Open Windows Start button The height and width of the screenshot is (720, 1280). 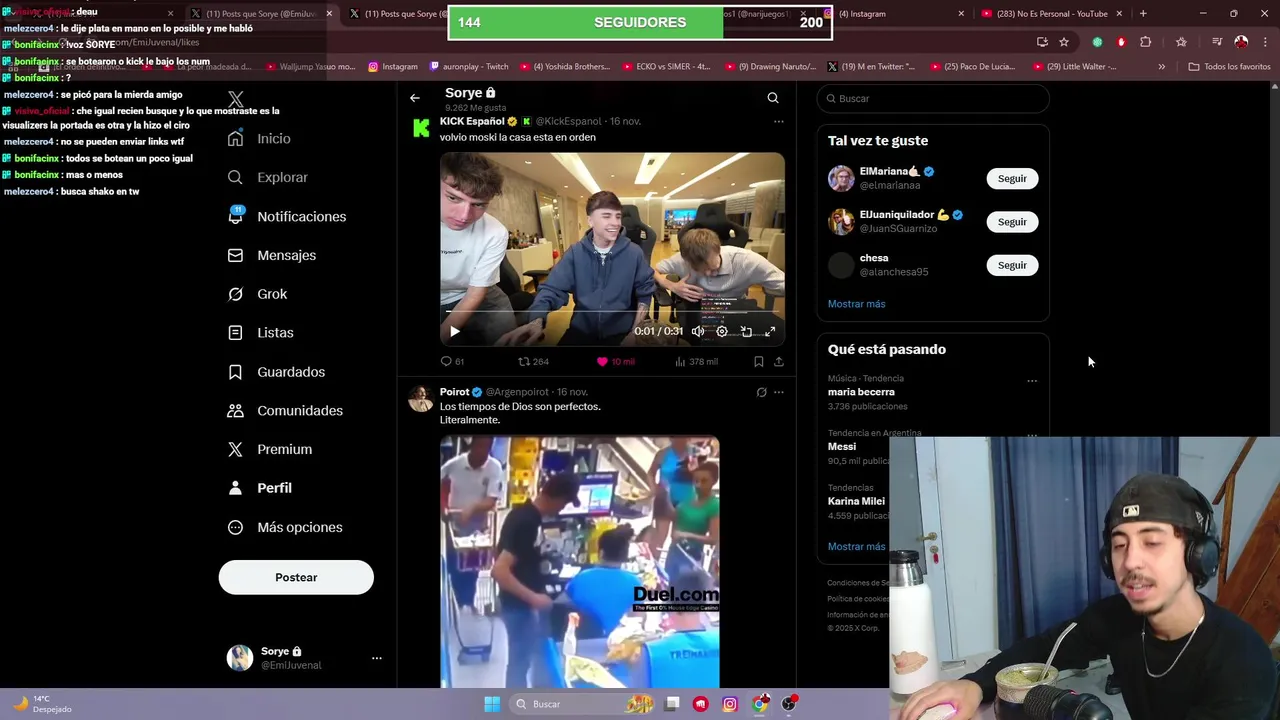pos(492,704)
